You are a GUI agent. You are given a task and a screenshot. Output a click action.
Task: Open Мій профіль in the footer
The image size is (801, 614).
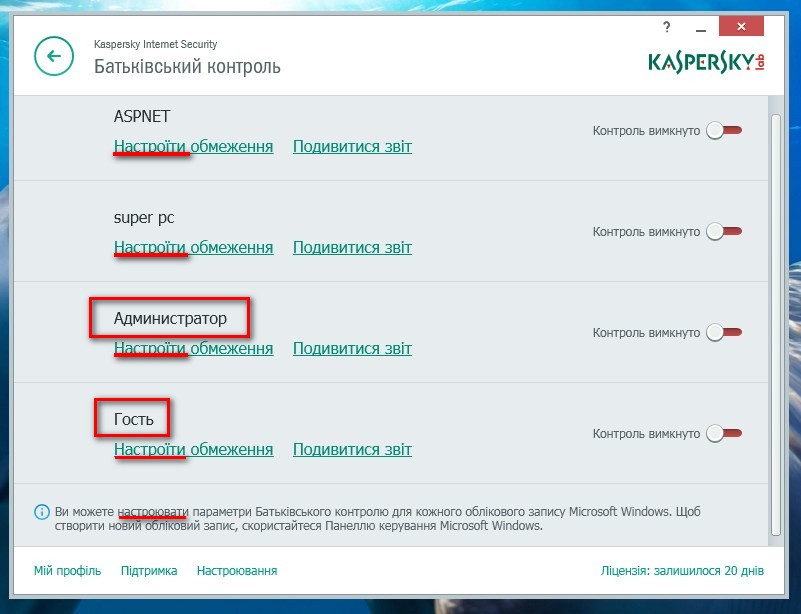click(67, 571)
